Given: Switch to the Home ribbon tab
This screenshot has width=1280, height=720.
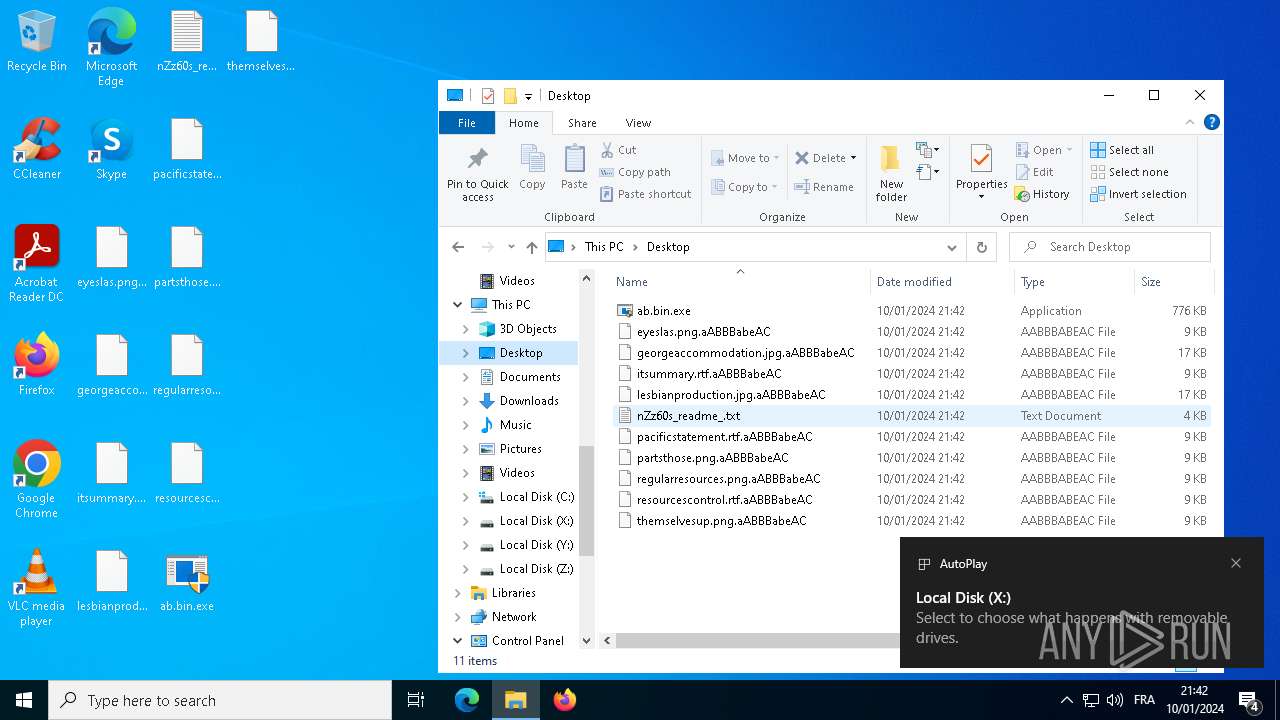Looking at the screenshot, I should [x=524, y=123].
